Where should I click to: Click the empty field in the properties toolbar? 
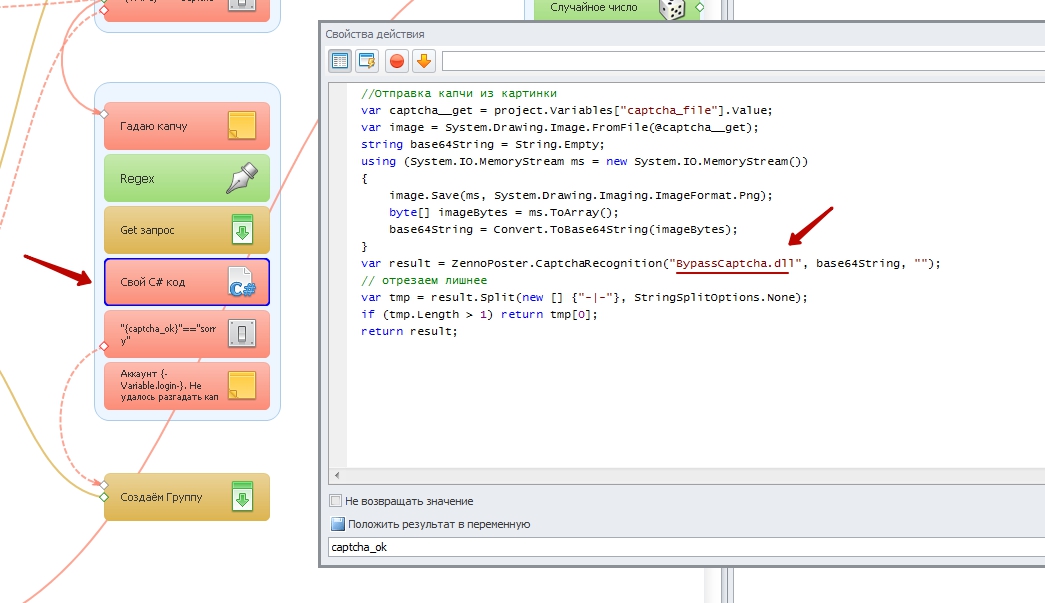point(740,61)
